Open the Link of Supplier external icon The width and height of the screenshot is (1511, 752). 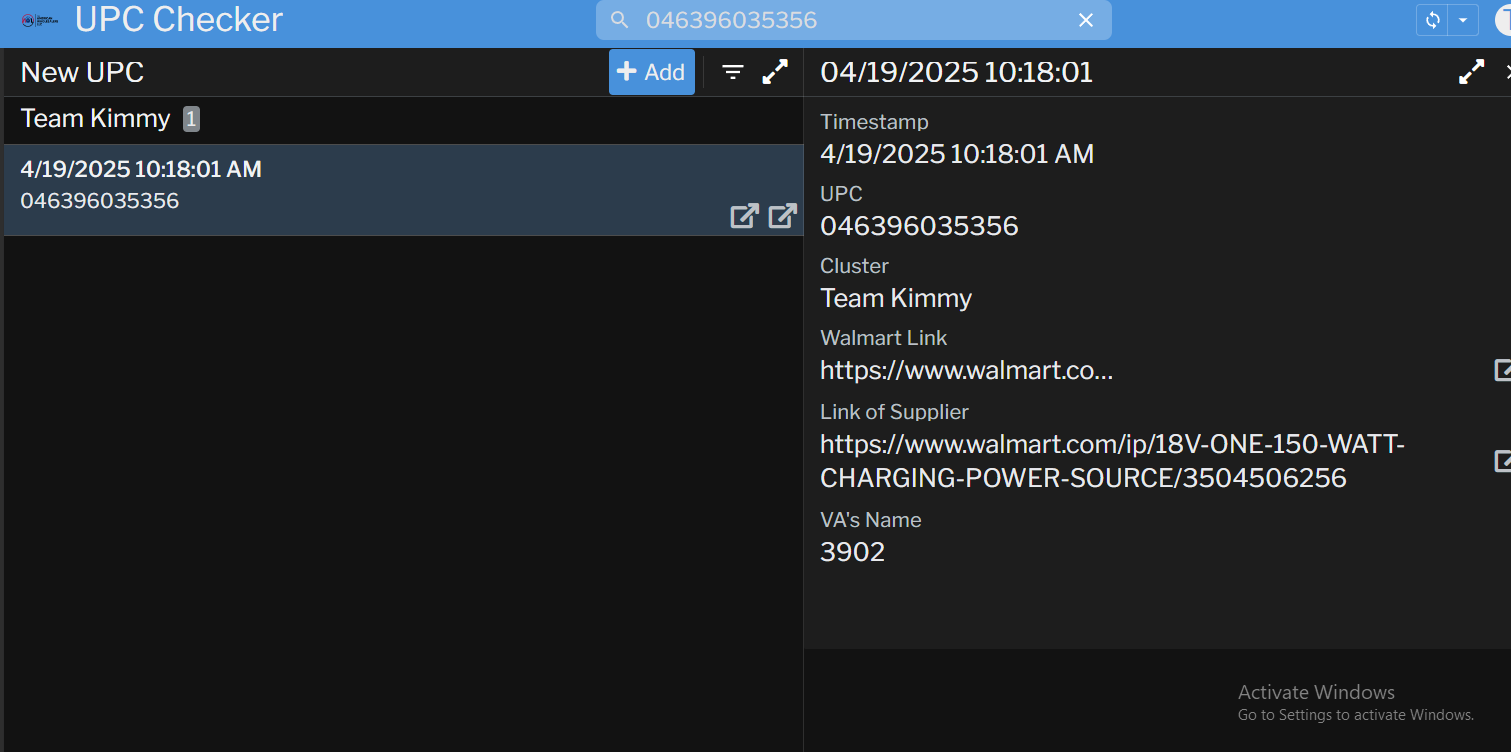[x=1502, y=461]
